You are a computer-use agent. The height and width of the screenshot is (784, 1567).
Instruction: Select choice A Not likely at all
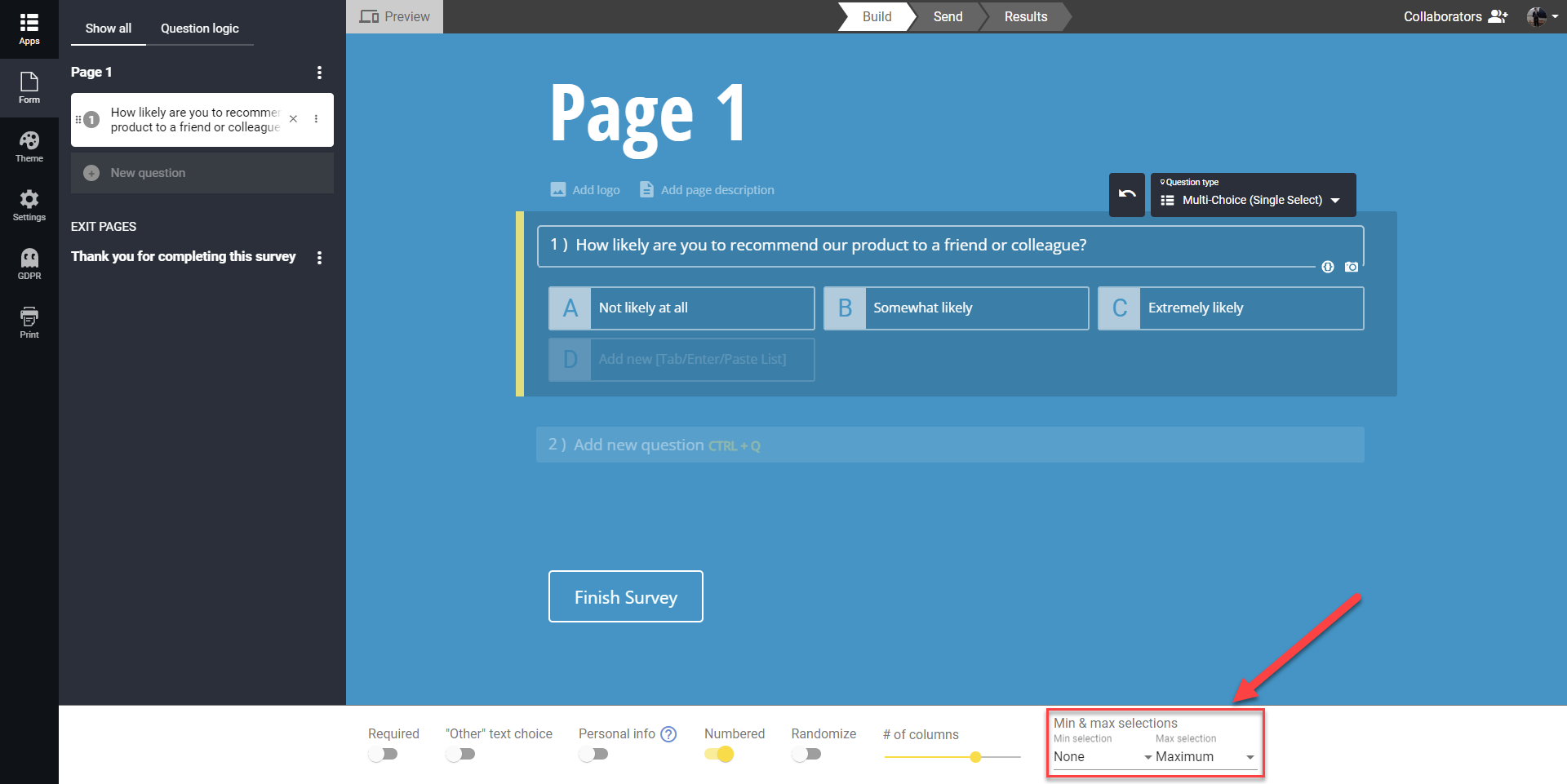[681, 308]
